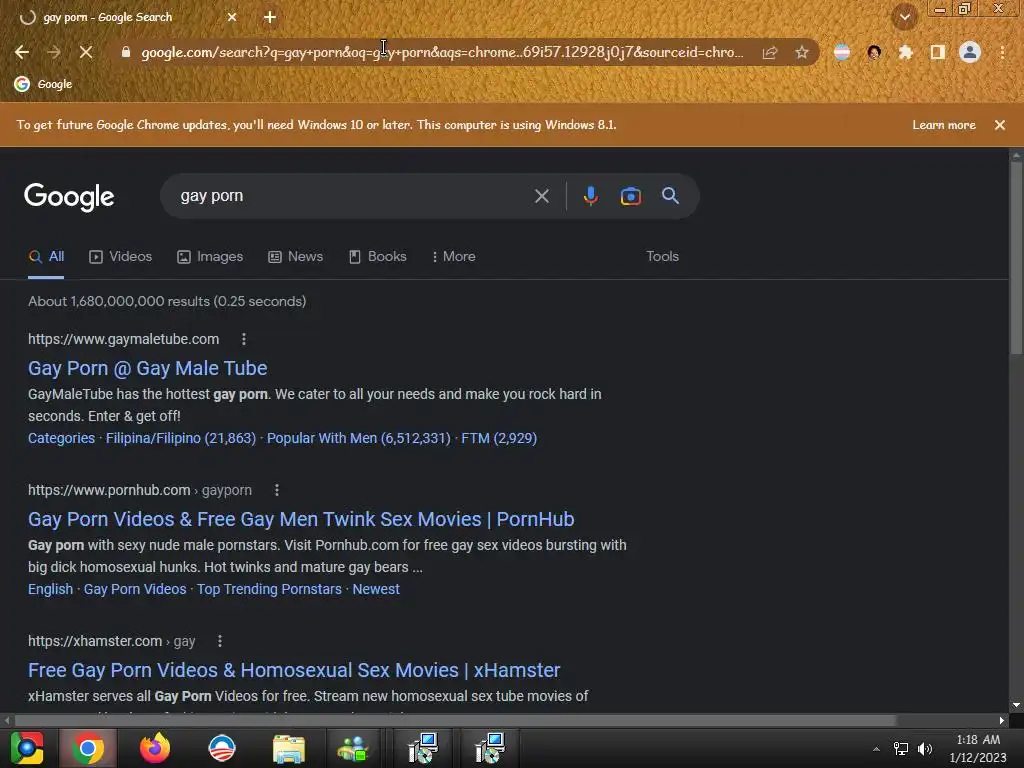Go back using the browser back arrow
This screenshot has height=768, width=1024.
[22, 52]
